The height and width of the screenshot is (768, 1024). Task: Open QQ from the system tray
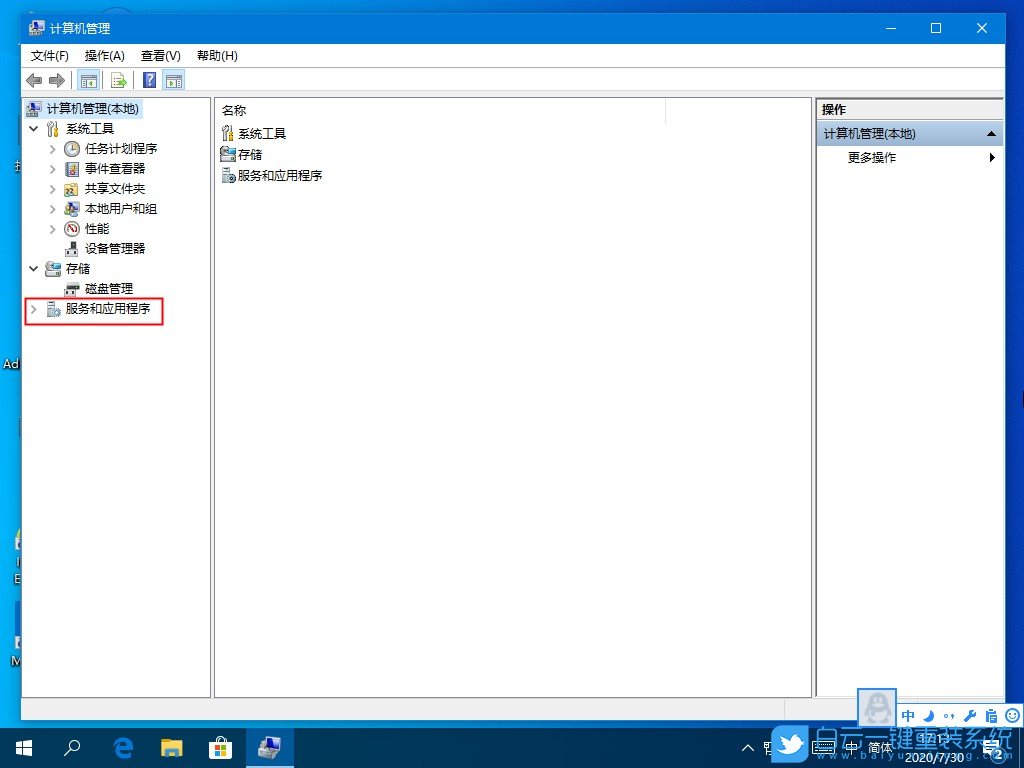[x=877, y=707]
